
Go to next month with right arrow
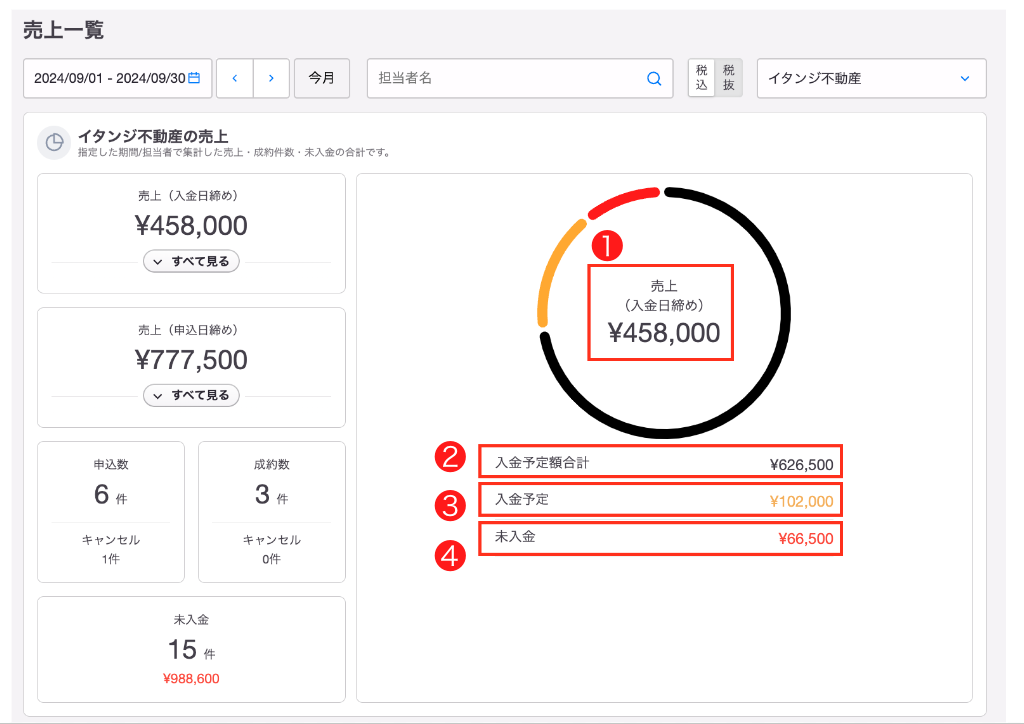271,78
